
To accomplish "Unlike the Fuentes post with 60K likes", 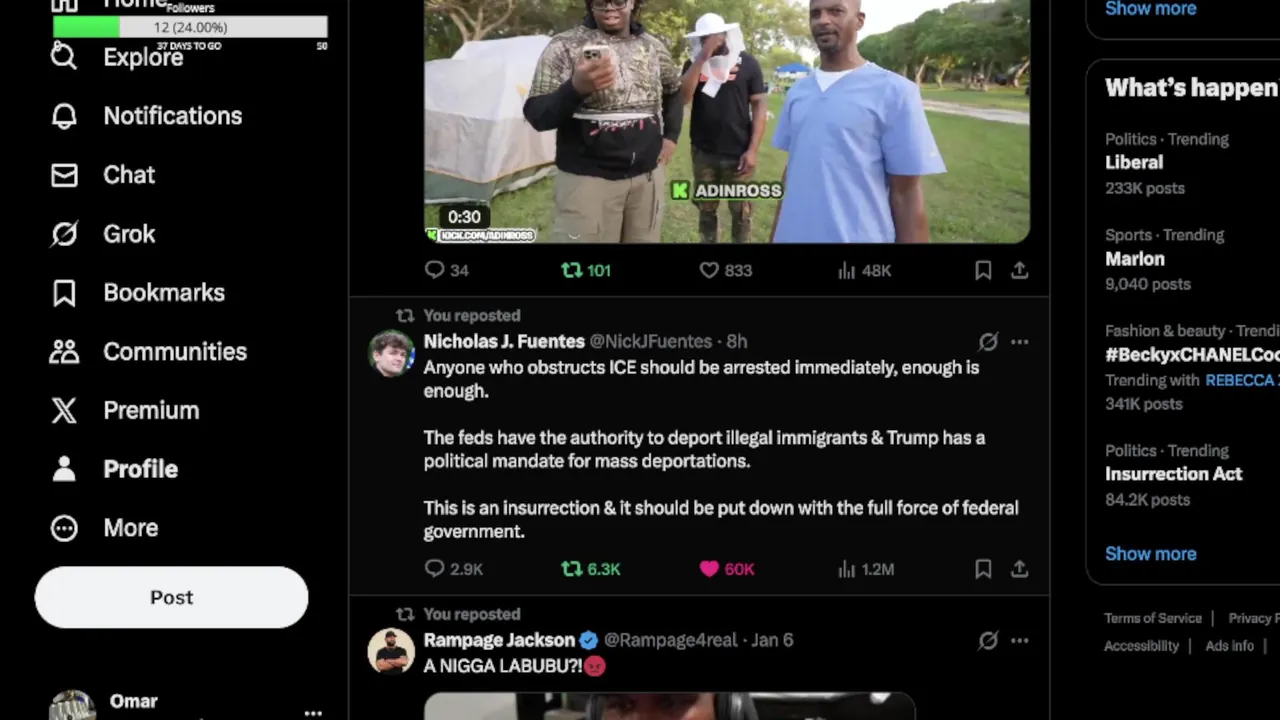I will pos(726,568).
